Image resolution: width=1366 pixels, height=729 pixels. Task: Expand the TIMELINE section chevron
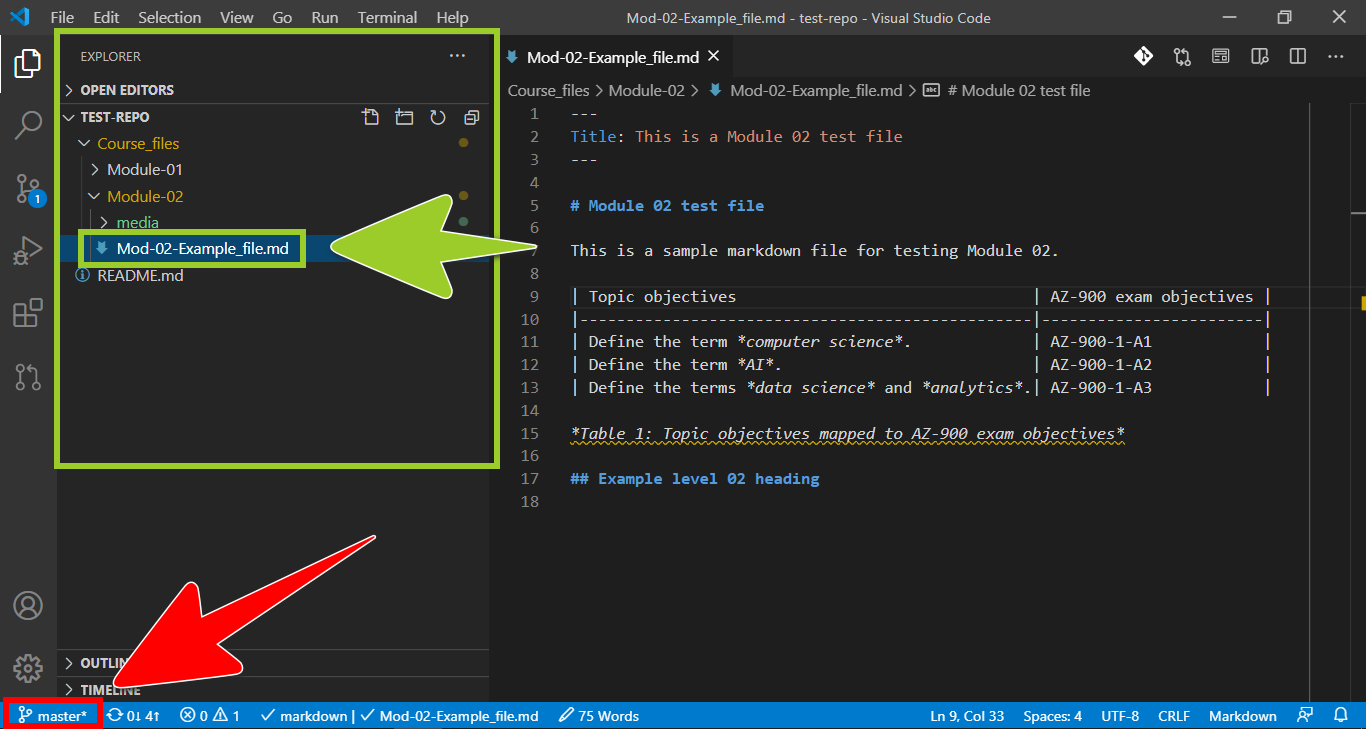point(69,690)
